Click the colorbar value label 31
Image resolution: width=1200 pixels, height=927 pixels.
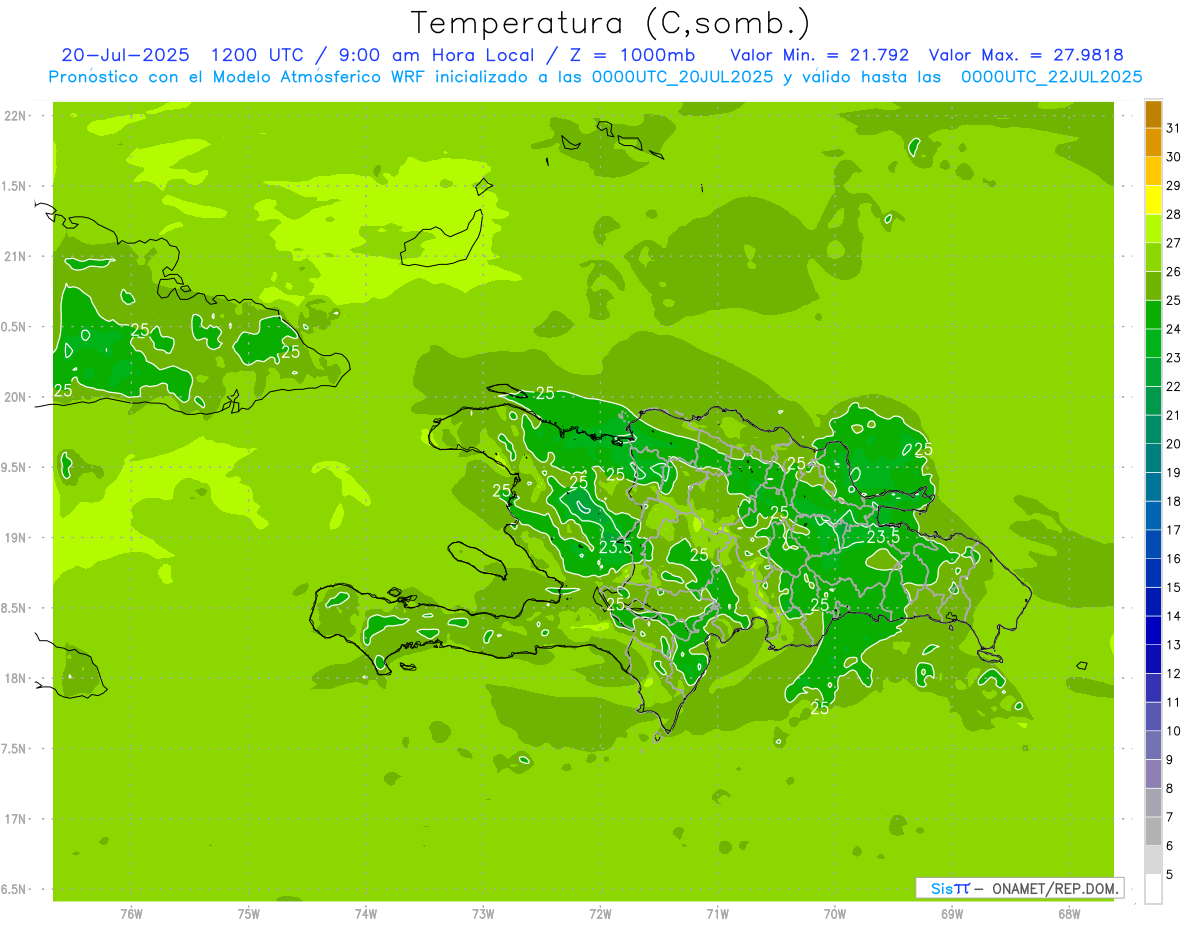tap(1173, 128)
